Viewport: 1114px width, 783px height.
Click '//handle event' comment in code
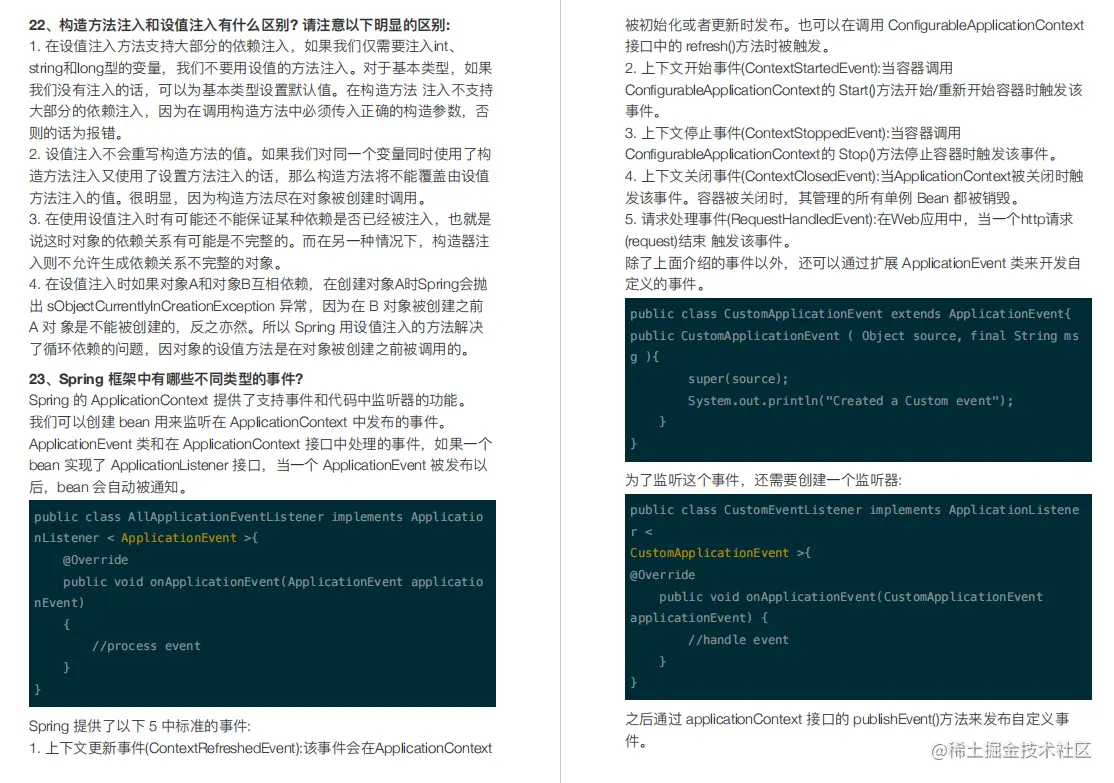(x=737, y=639)
